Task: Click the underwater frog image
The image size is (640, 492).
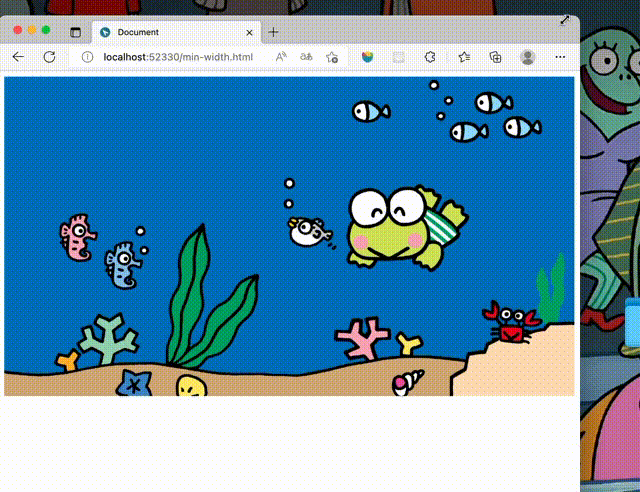Action: 289,236
